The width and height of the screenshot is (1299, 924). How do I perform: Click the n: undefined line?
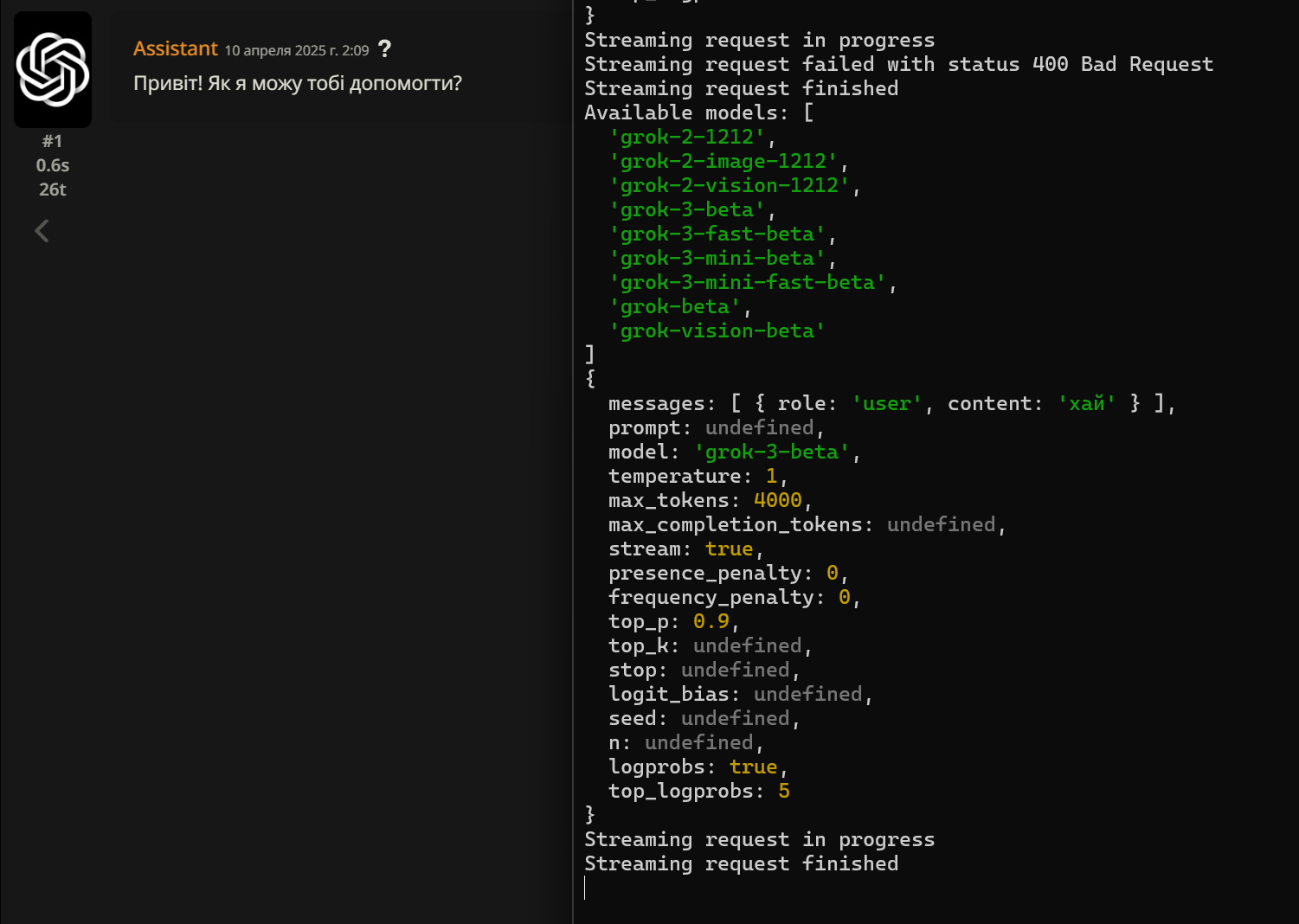(x=686, y=742)
